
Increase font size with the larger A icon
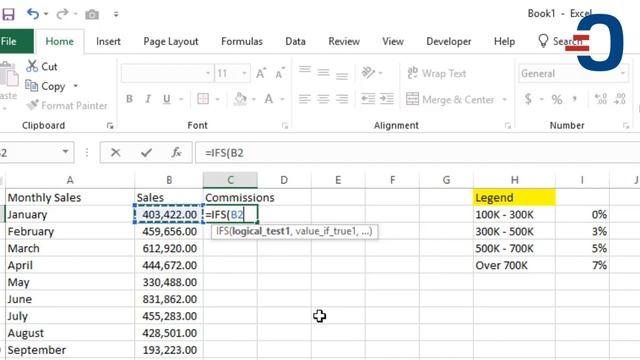pyautogui.click(x=261, y=73)
